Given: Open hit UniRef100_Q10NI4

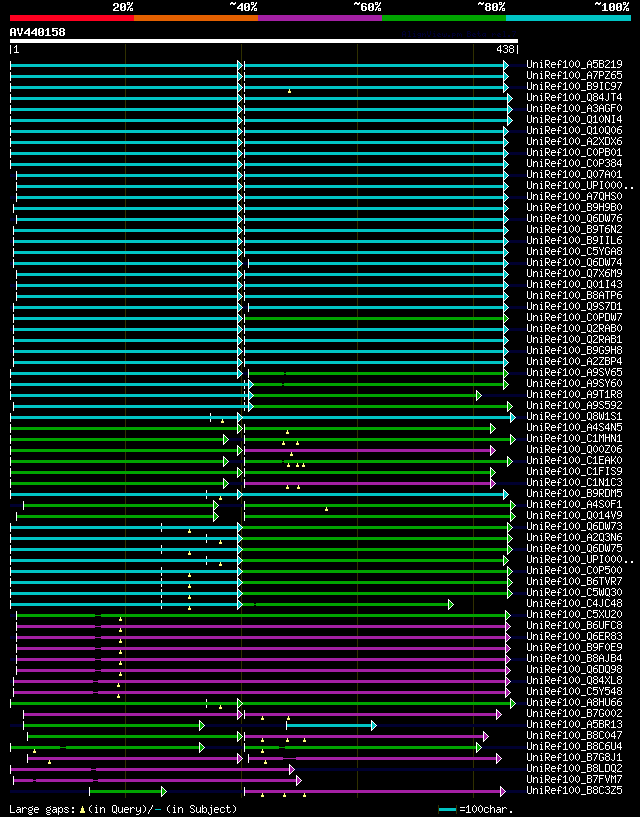Looking at the screenshot, I should pos(574,119).
